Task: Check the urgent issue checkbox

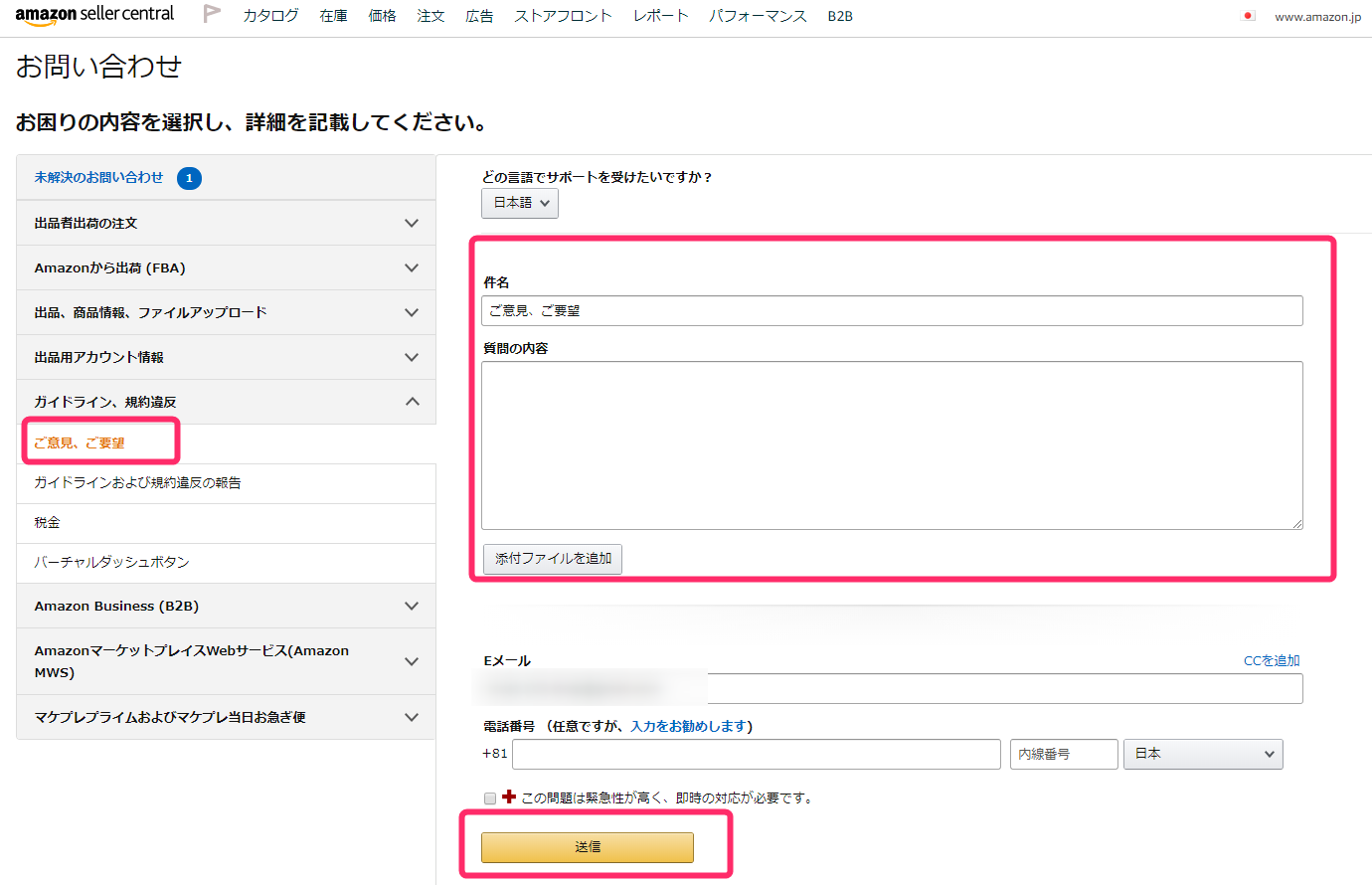Action: (490, 797)
